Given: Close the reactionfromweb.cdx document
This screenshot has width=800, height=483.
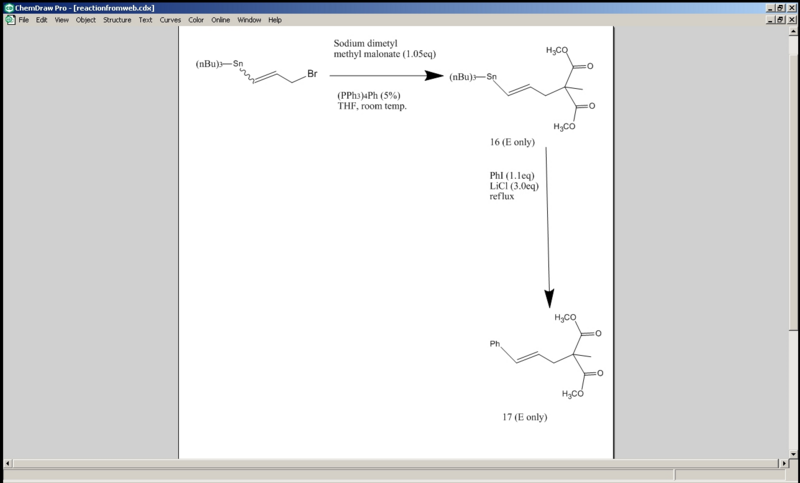Looking at the screenshot, I should click(x=792, y=20).
